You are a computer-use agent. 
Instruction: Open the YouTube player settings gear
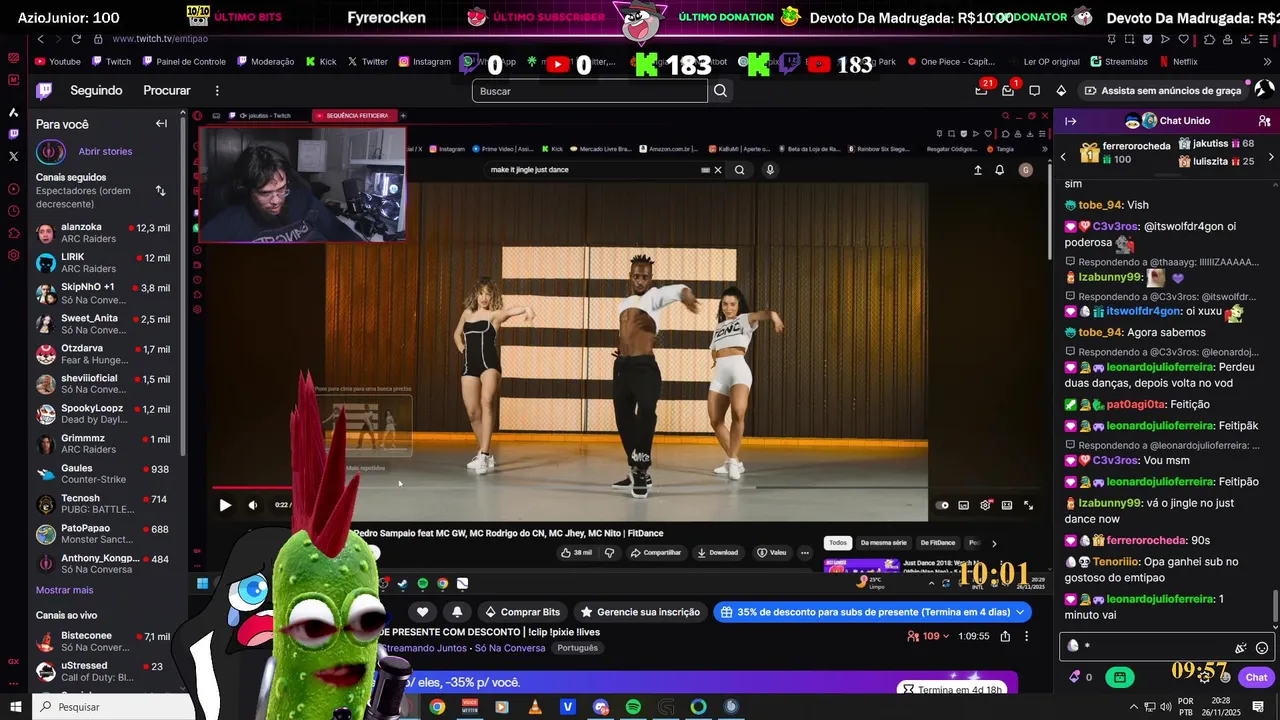(x=986, y=505)
